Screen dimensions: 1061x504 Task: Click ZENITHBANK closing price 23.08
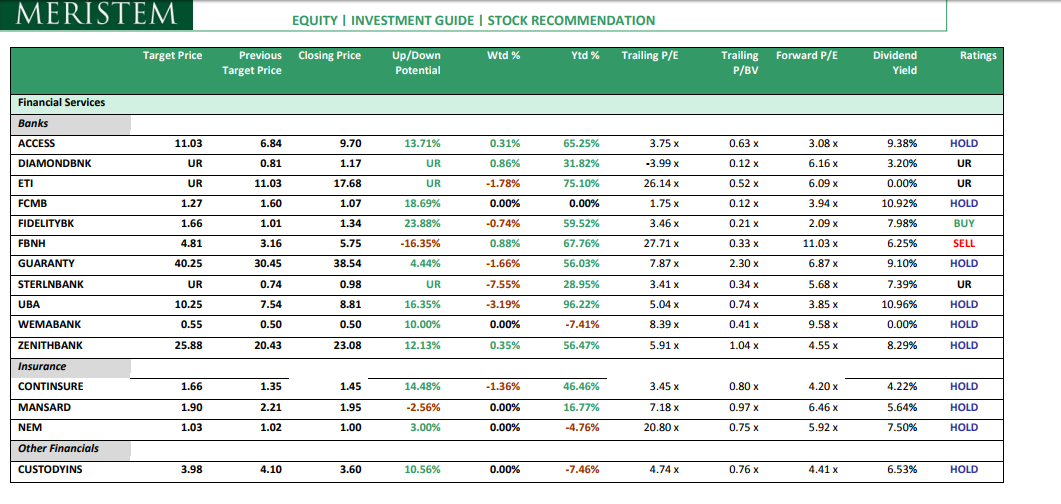[348, 346]
